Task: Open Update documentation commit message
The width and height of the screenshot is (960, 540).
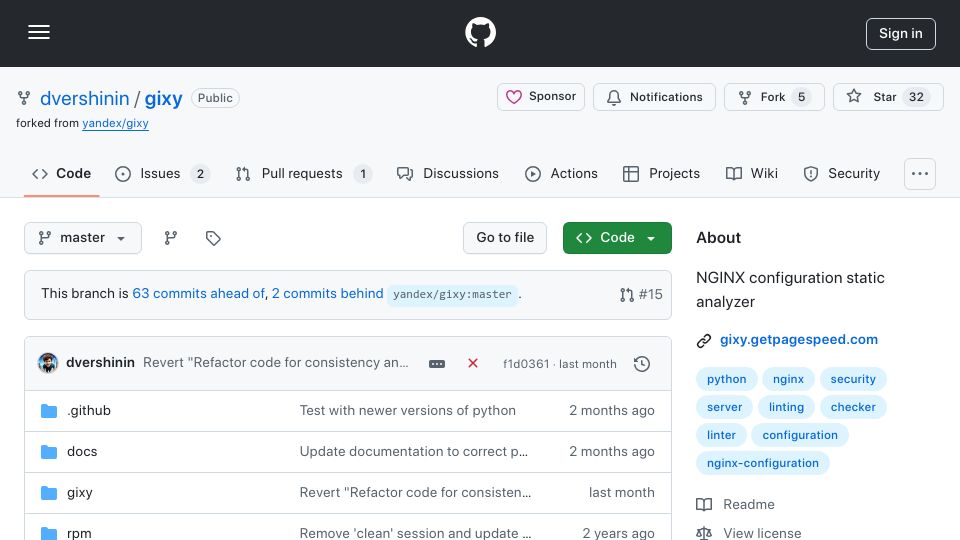Action: point(414,452)
